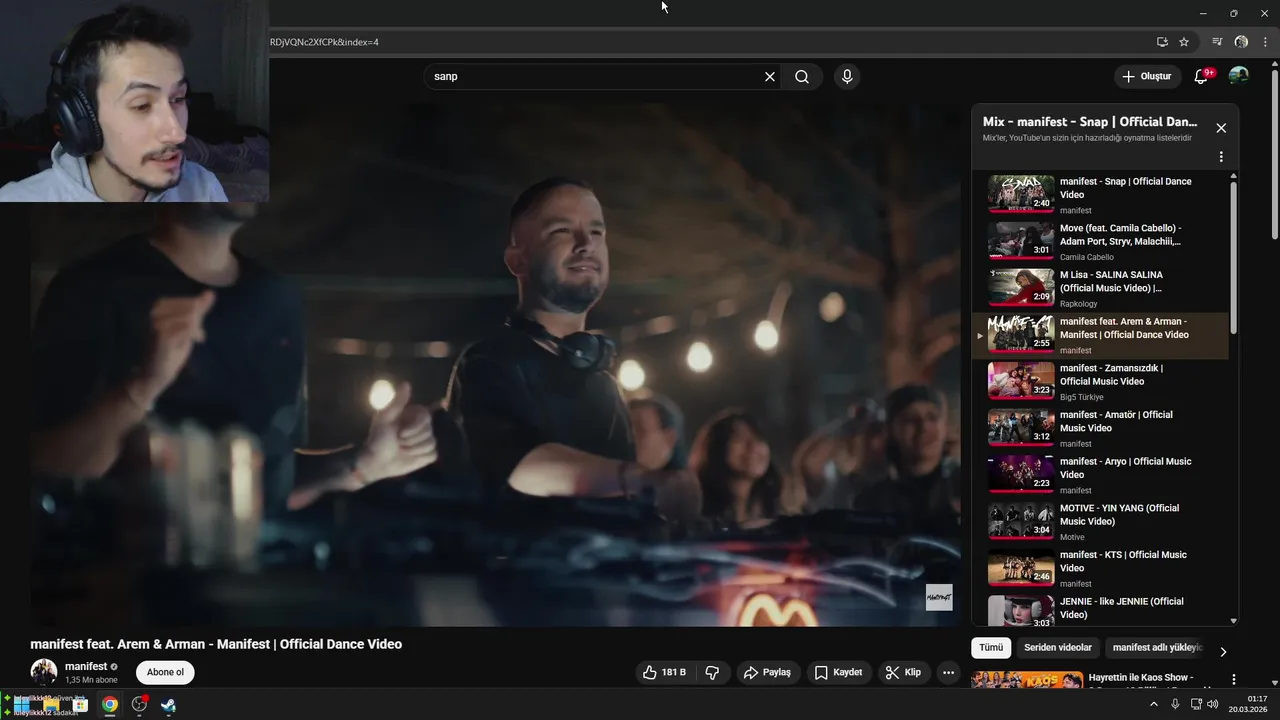Start voice search with the microphone icon
The width and height of the screenshot is (1280, 720).
(x=847, y=77)
